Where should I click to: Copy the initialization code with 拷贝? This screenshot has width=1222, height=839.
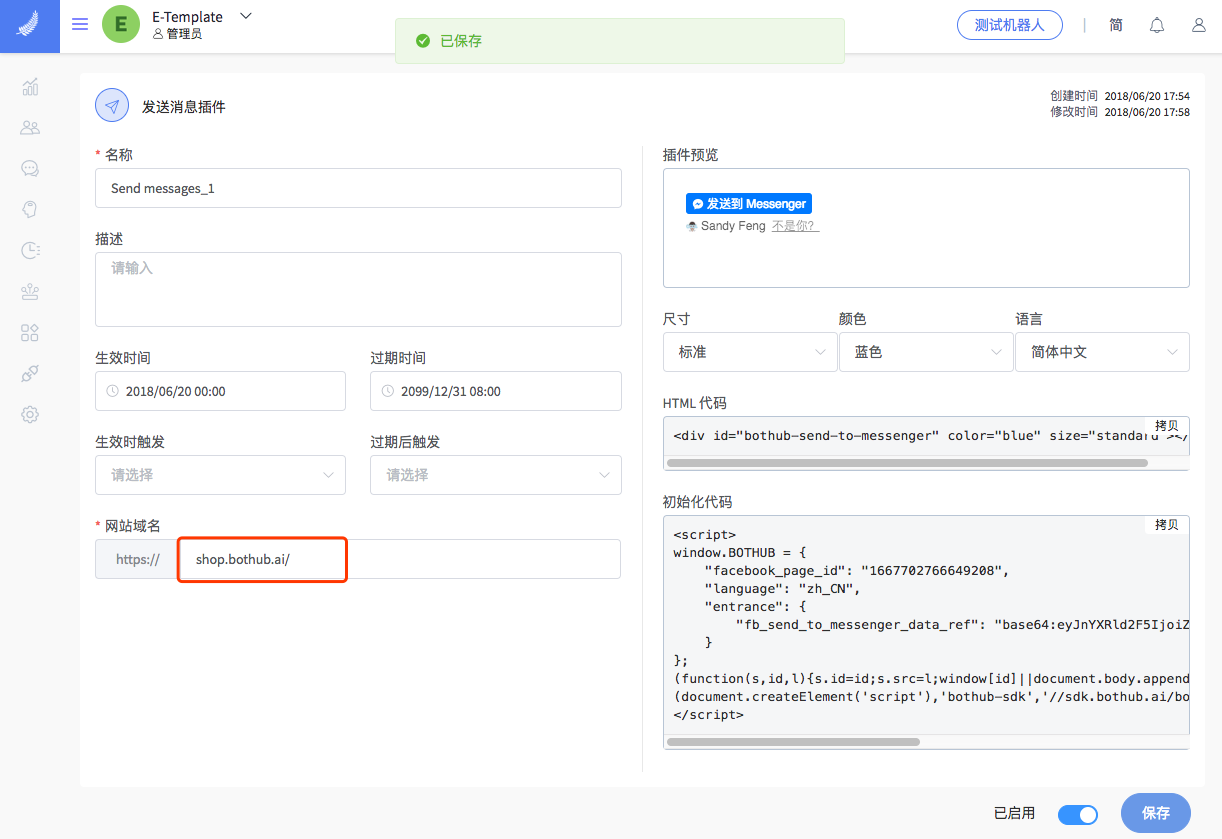pos(1166,524)
